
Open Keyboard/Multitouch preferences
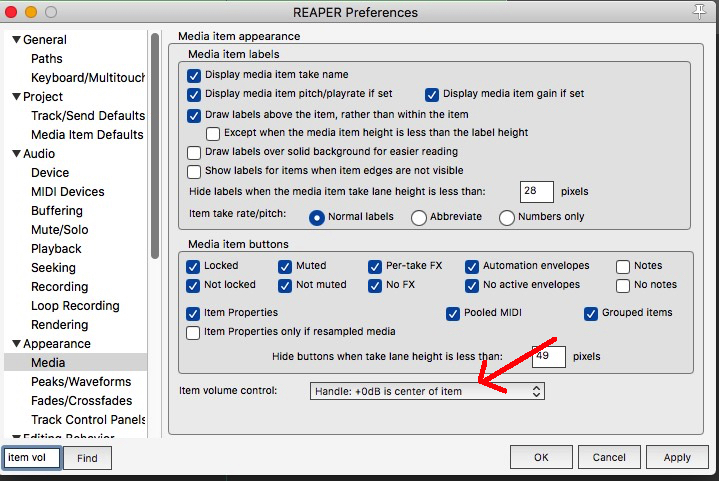88,77
